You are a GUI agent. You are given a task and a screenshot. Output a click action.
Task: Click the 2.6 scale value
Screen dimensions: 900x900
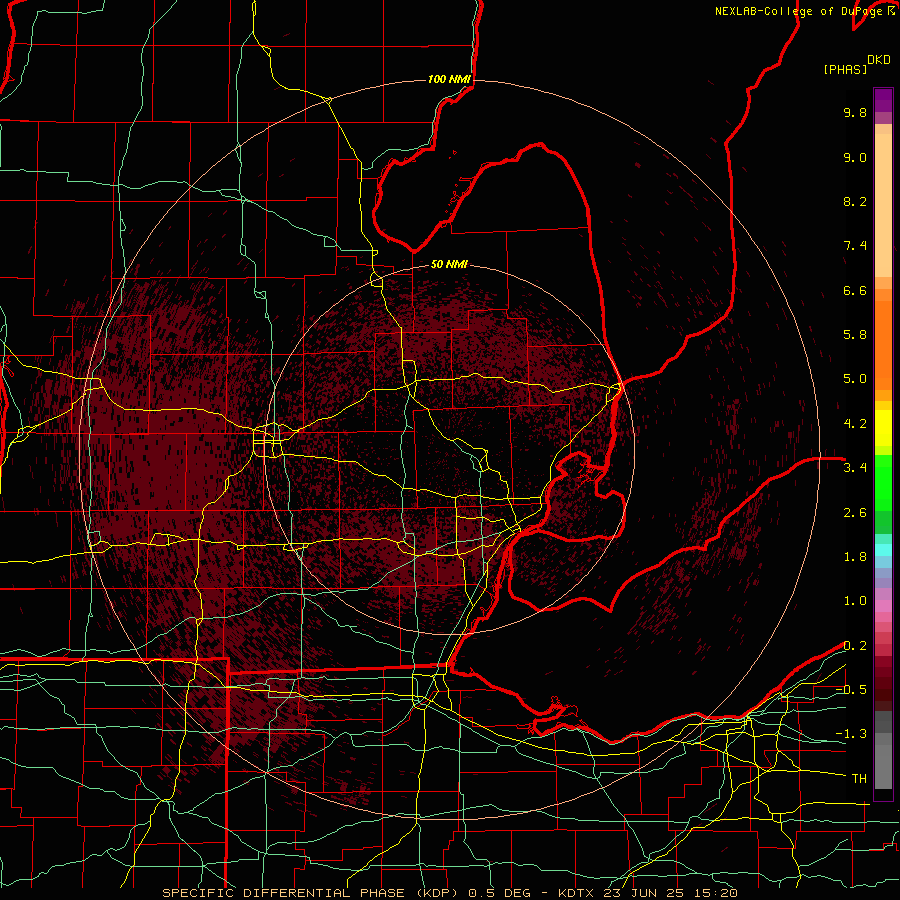click(855, 513)
